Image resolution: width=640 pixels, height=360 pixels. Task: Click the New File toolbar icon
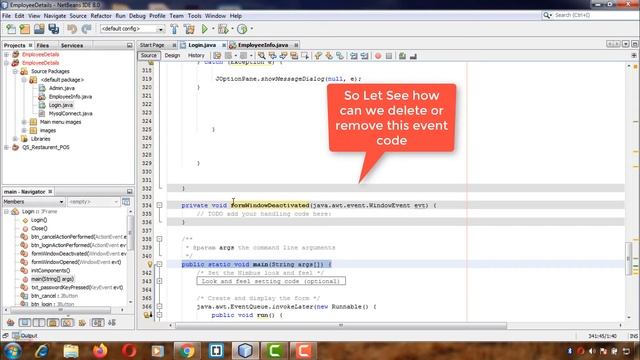click(11, 29)
